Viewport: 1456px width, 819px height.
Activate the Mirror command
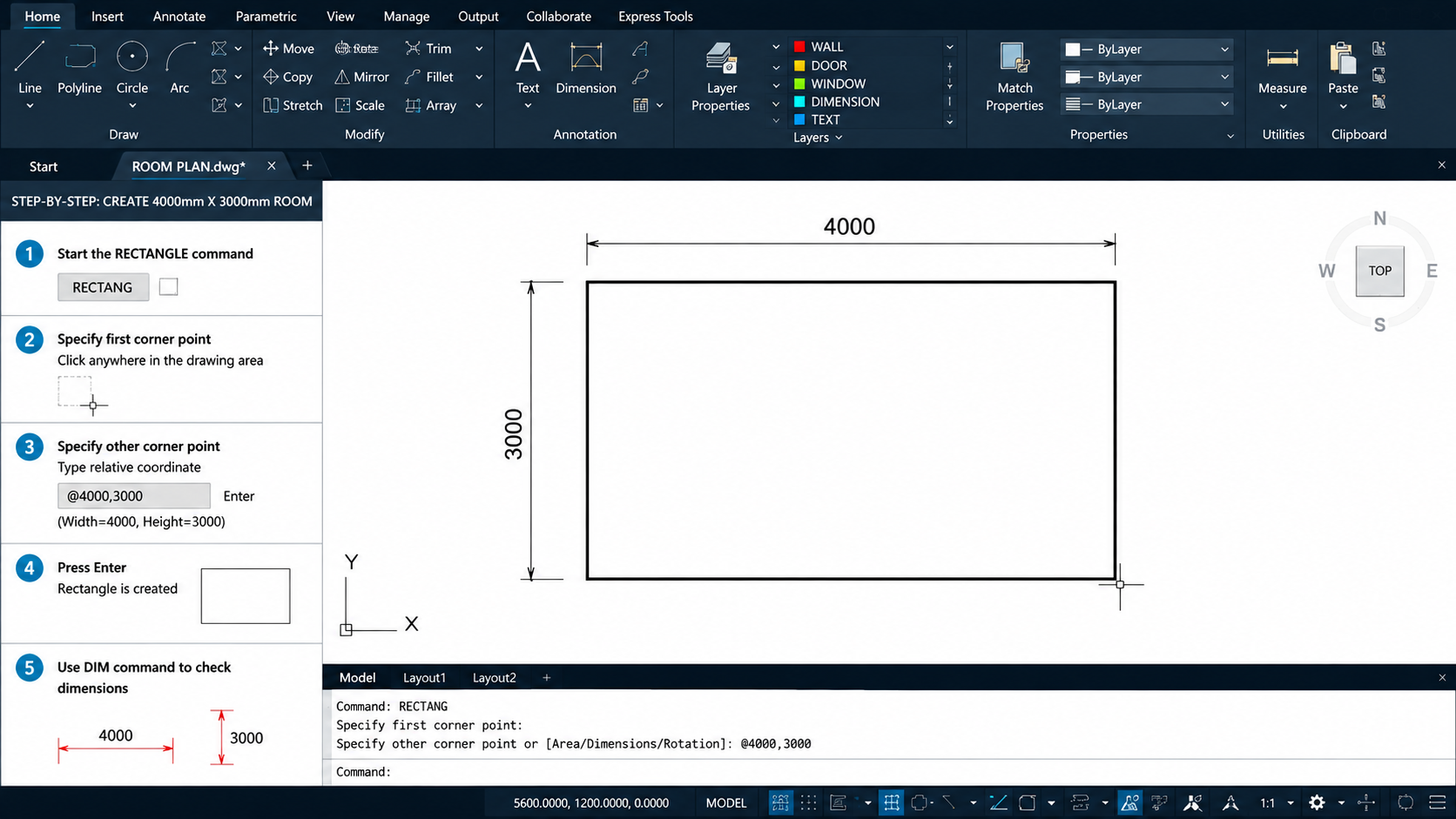(x=361, y=77)
